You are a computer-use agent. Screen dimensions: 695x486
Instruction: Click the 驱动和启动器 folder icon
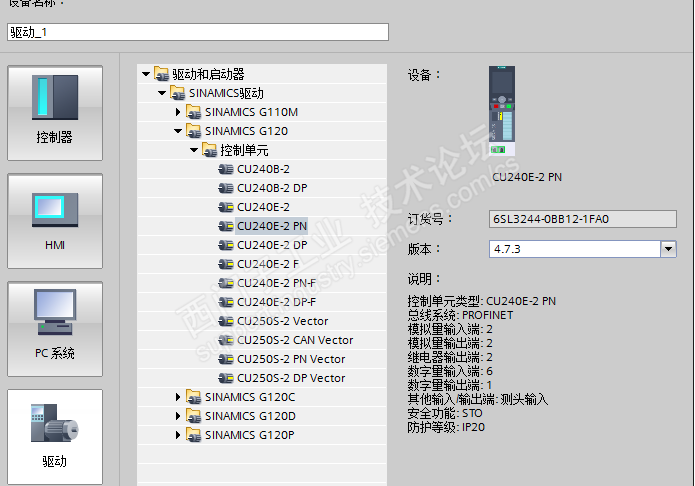click(161, 74)
